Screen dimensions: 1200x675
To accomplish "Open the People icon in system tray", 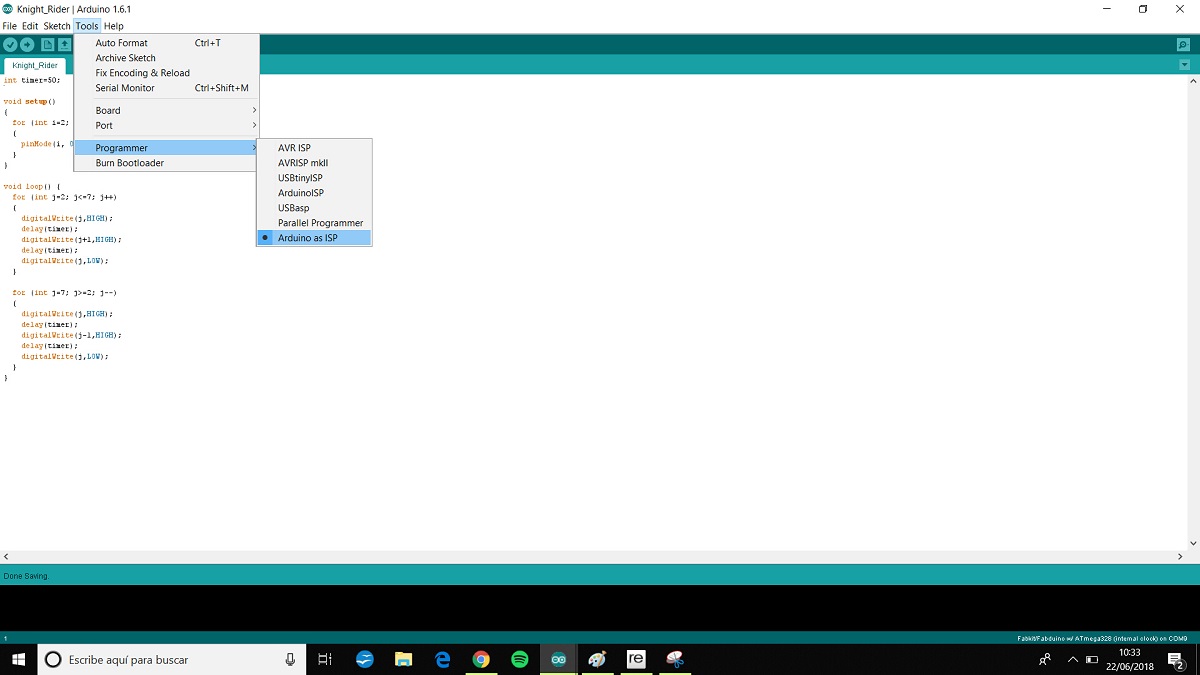I will point(1046,659).
